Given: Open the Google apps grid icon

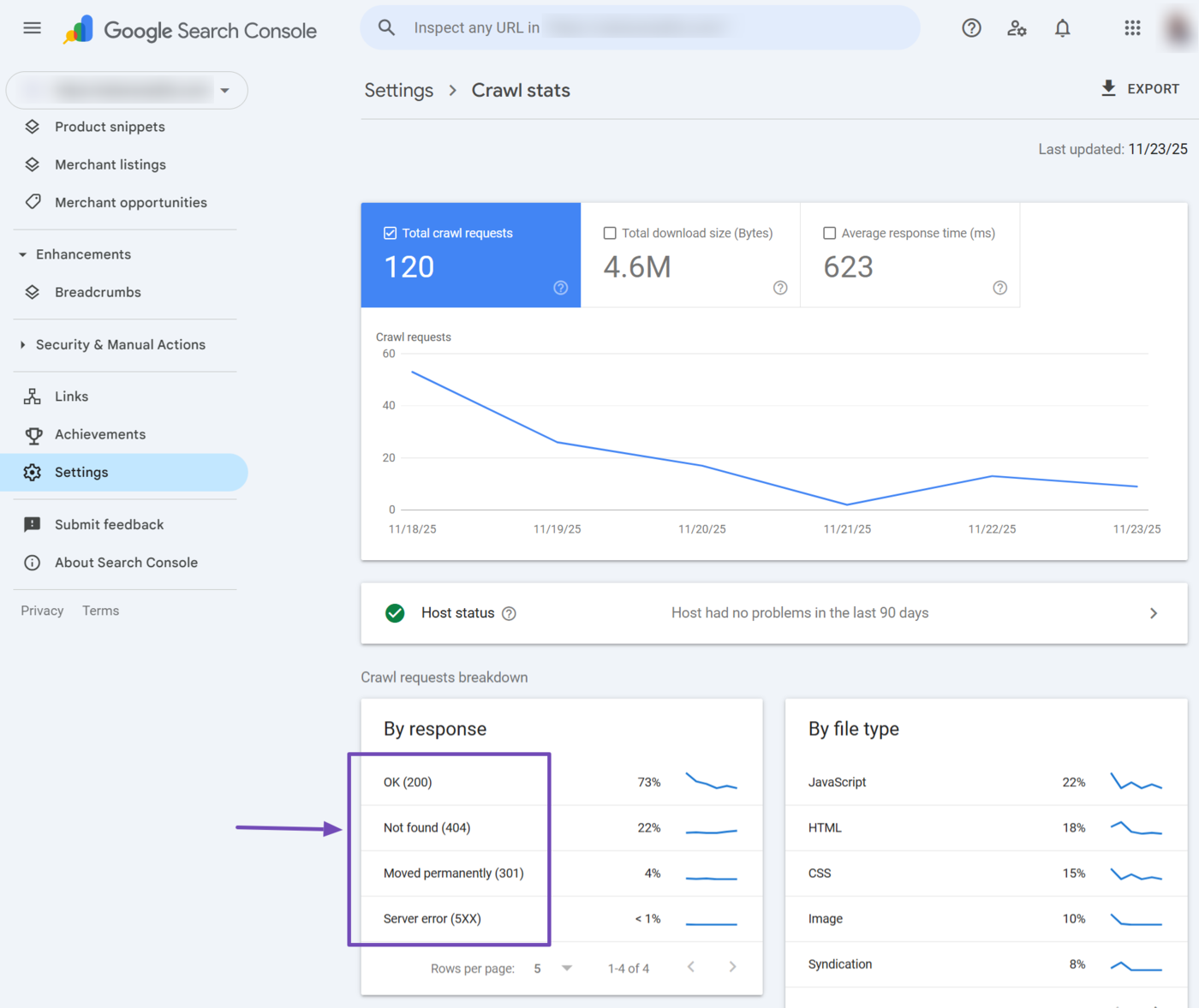Looking at the screenshot, I should pyautogui.click(x=1132, y=27).
